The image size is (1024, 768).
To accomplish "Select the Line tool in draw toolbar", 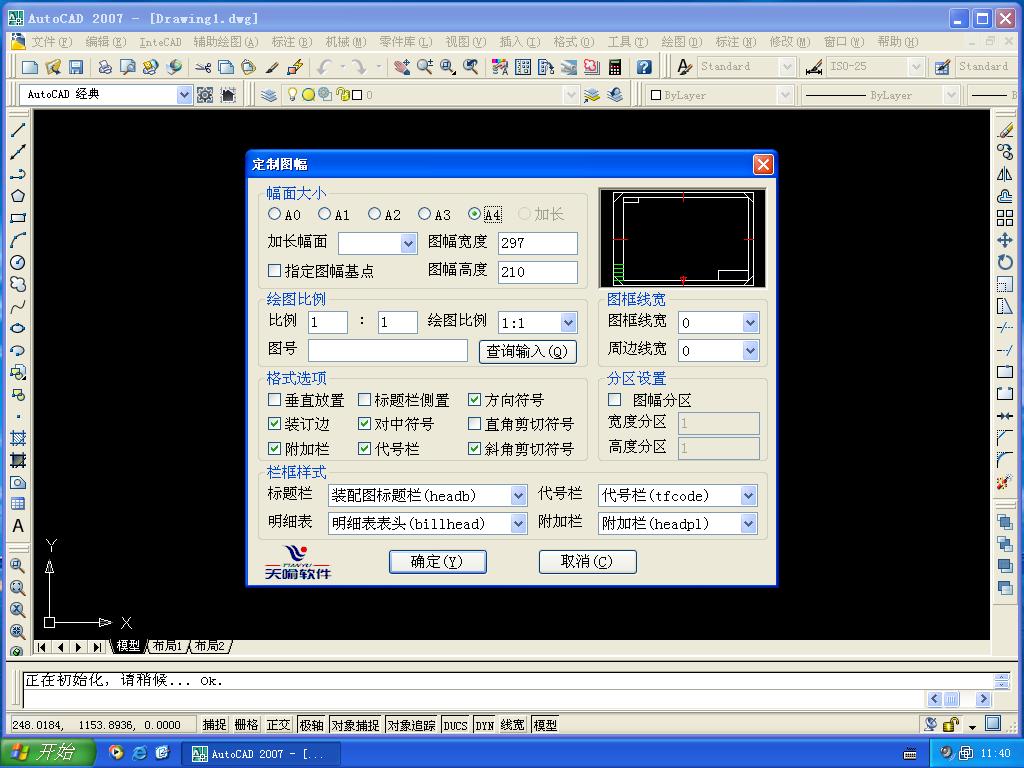I will point(18,130).
